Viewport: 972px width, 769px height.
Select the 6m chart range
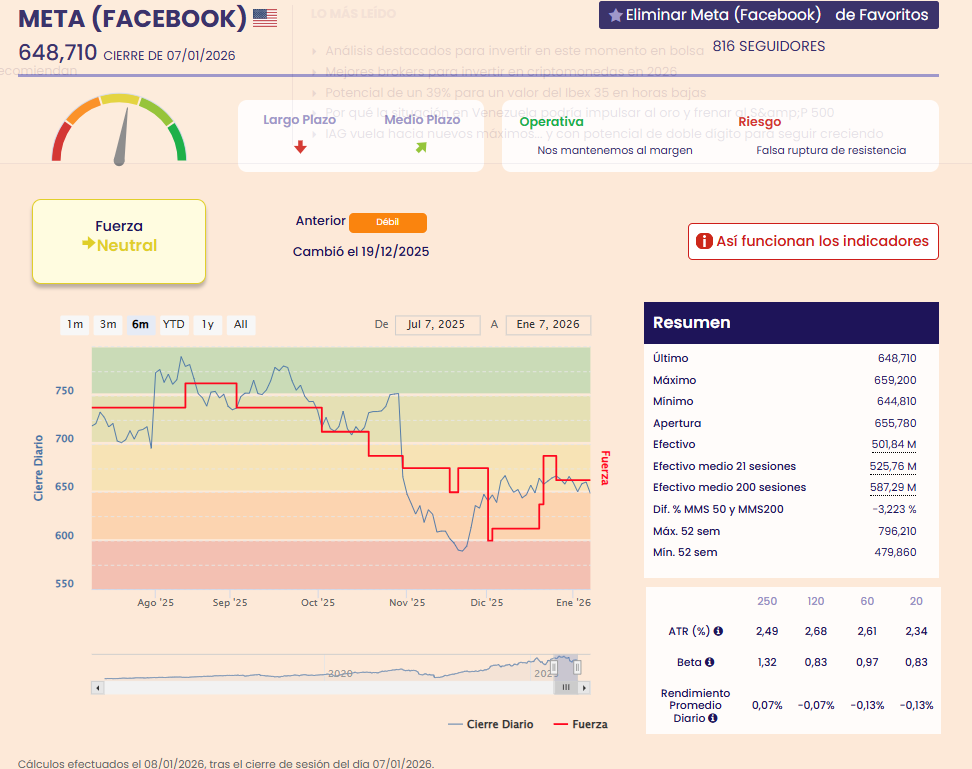(x=141, y=324)
